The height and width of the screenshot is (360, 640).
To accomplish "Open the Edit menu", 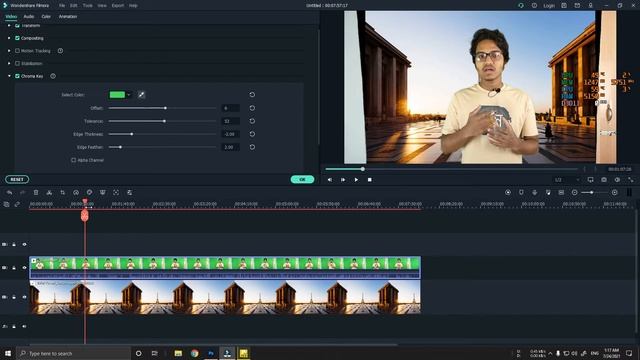I will coord(73,6).
